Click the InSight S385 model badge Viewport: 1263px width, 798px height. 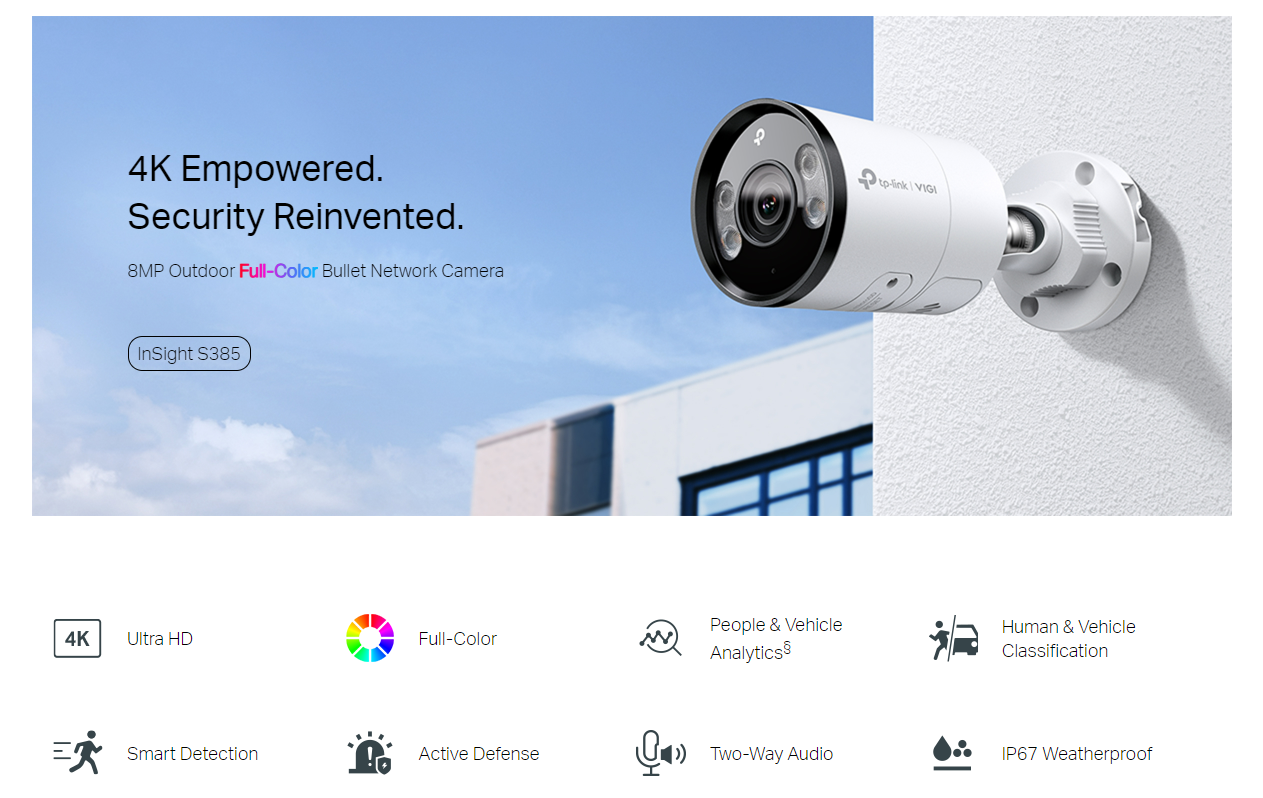coord(189,354)
